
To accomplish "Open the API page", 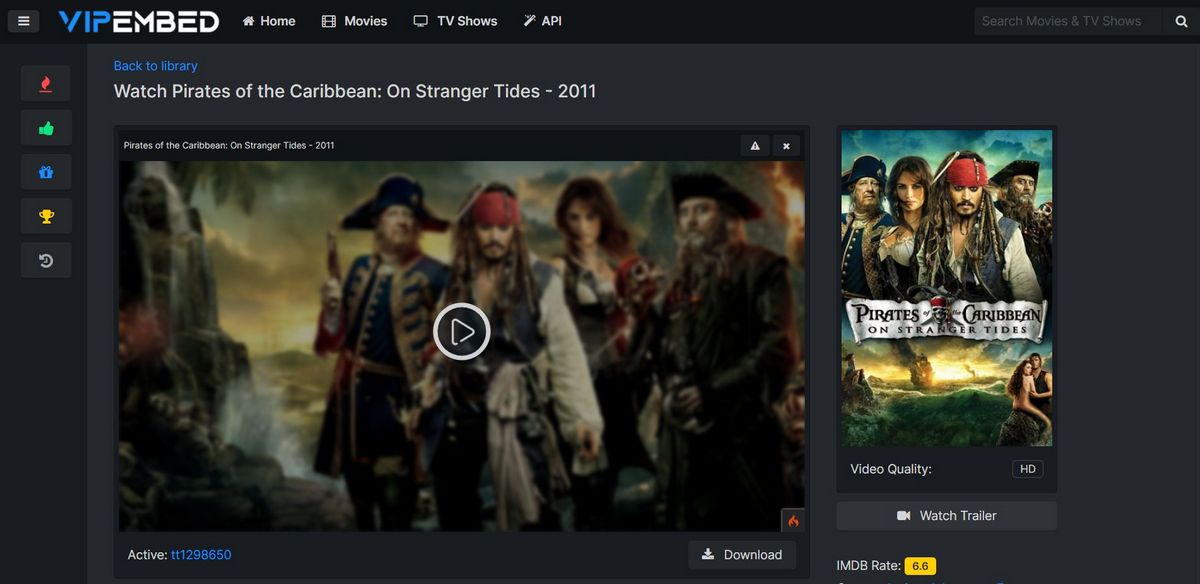I will (542, 21).
